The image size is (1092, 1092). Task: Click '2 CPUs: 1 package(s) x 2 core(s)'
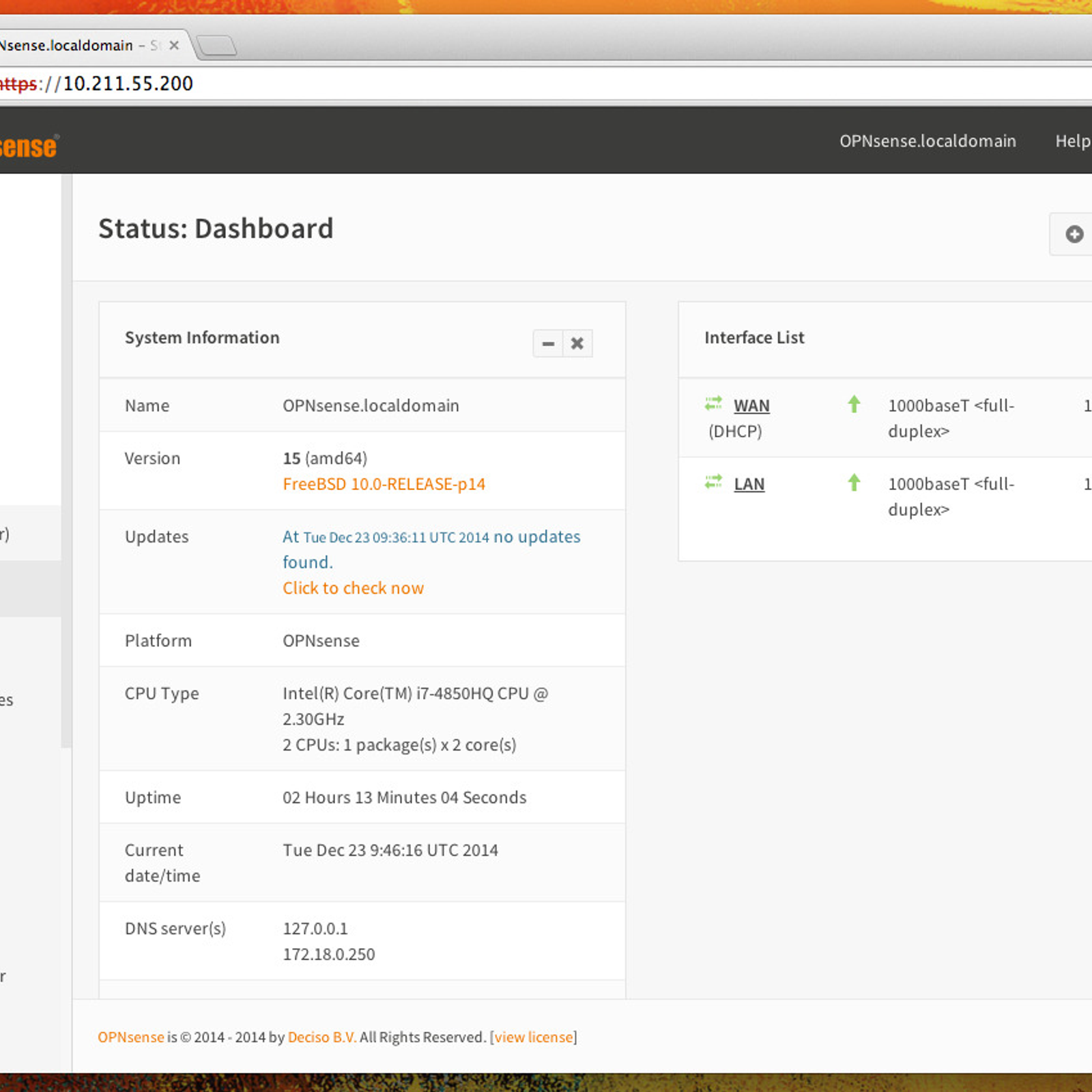[x=400, y=745]
